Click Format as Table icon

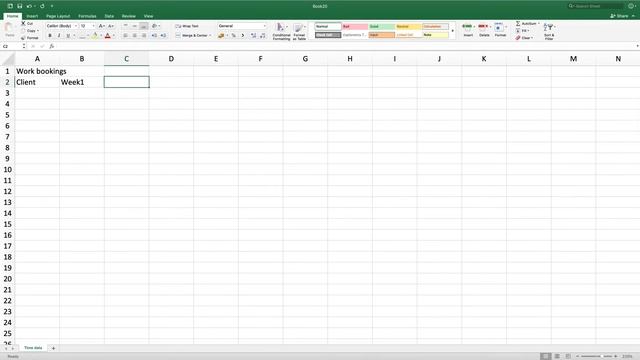[299, 31]
